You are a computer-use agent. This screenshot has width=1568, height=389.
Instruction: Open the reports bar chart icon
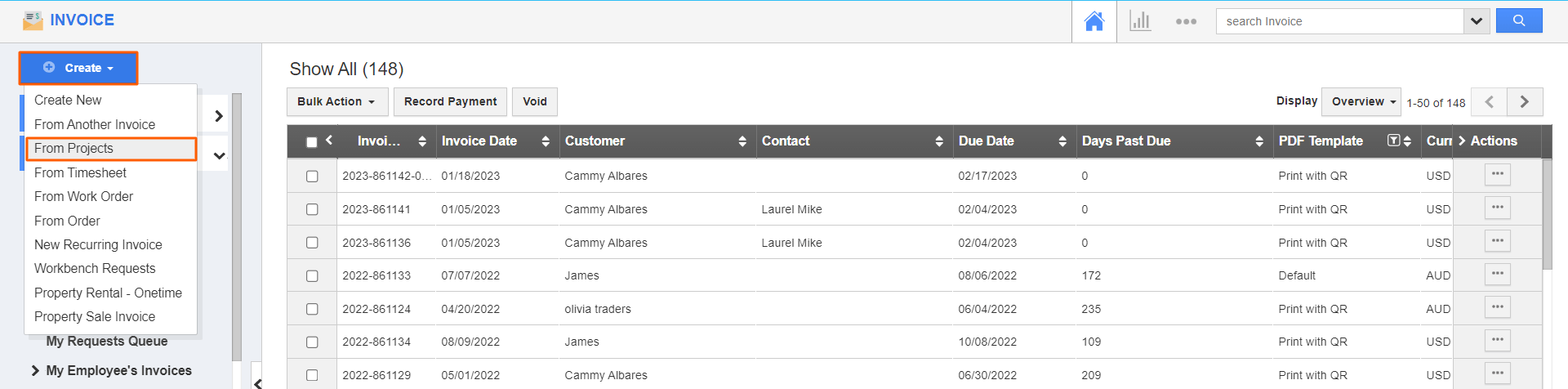pos(1140,21)
